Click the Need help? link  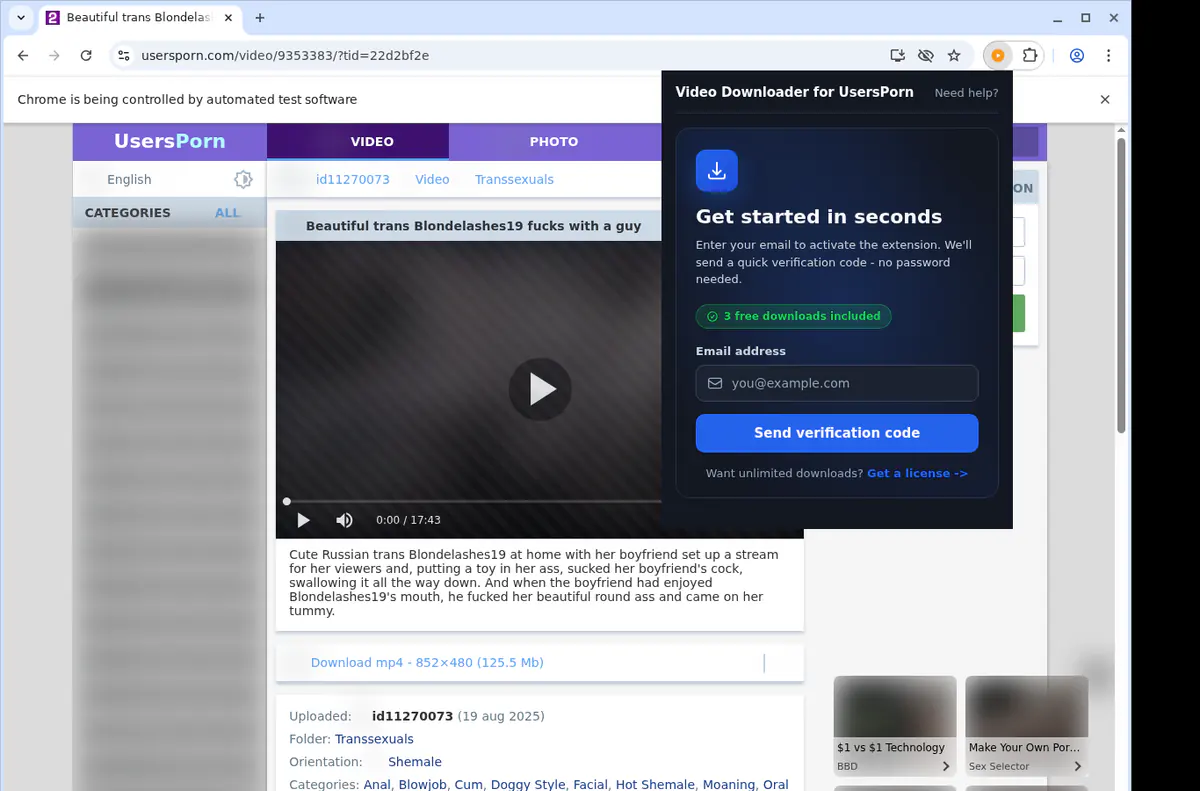coord(966,93)
